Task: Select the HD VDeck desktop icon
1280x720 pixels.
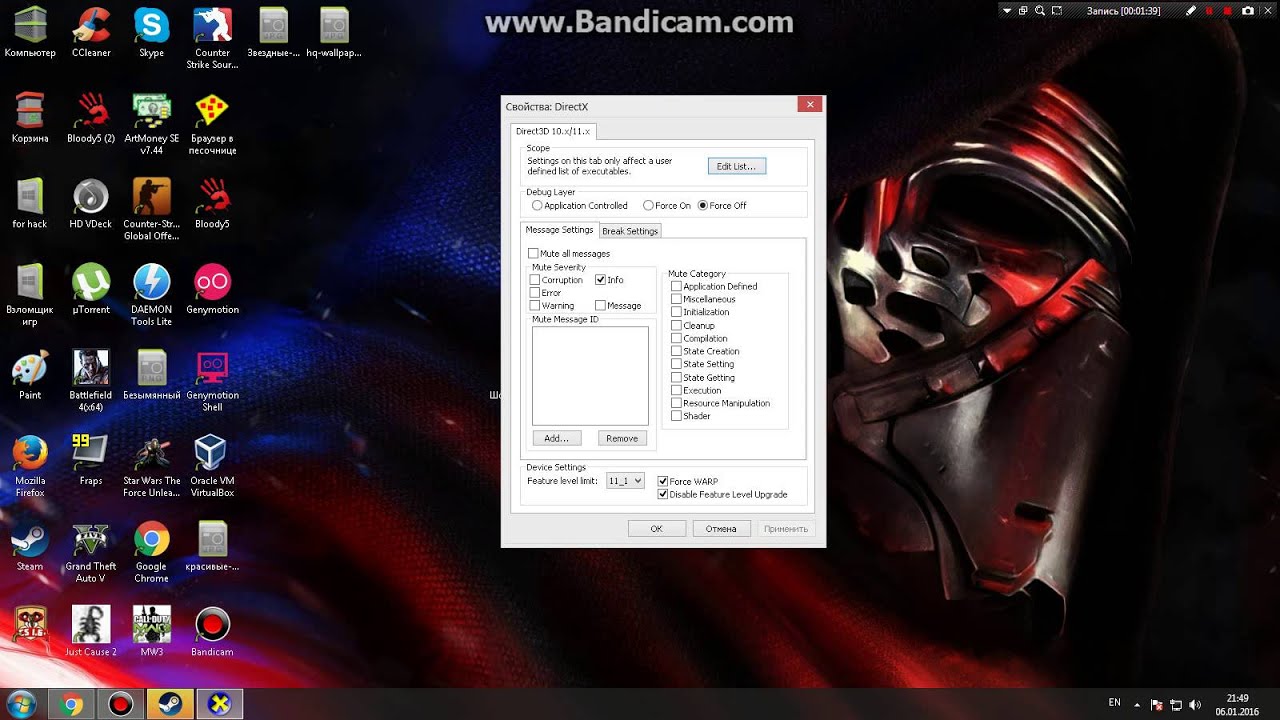Action: pyautogui.click(x=91, y=204)
